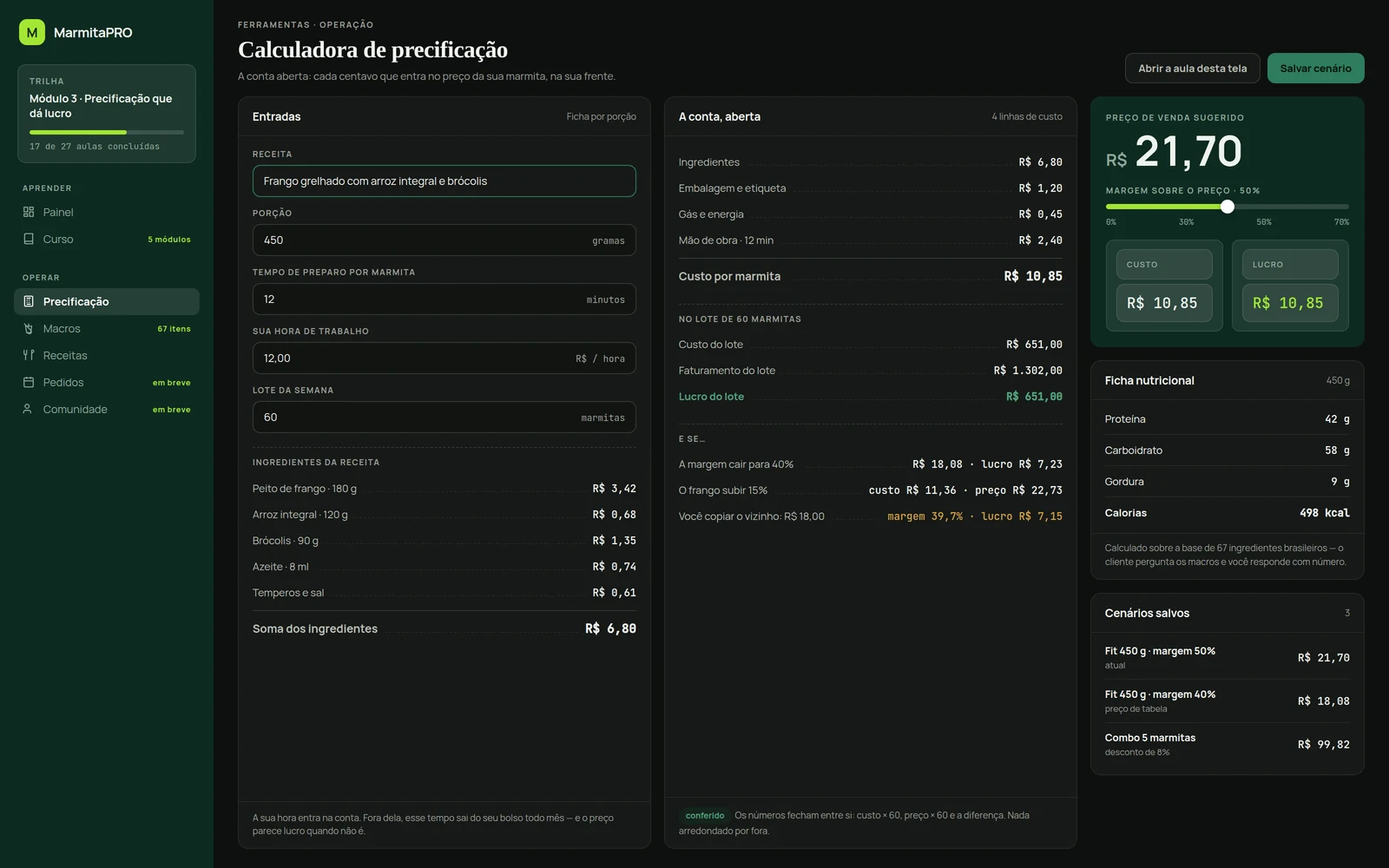Viewport: 1389px width, 868px height.
Task: Click Abrir a aula desta tela button
Action: coord(1192,69)
